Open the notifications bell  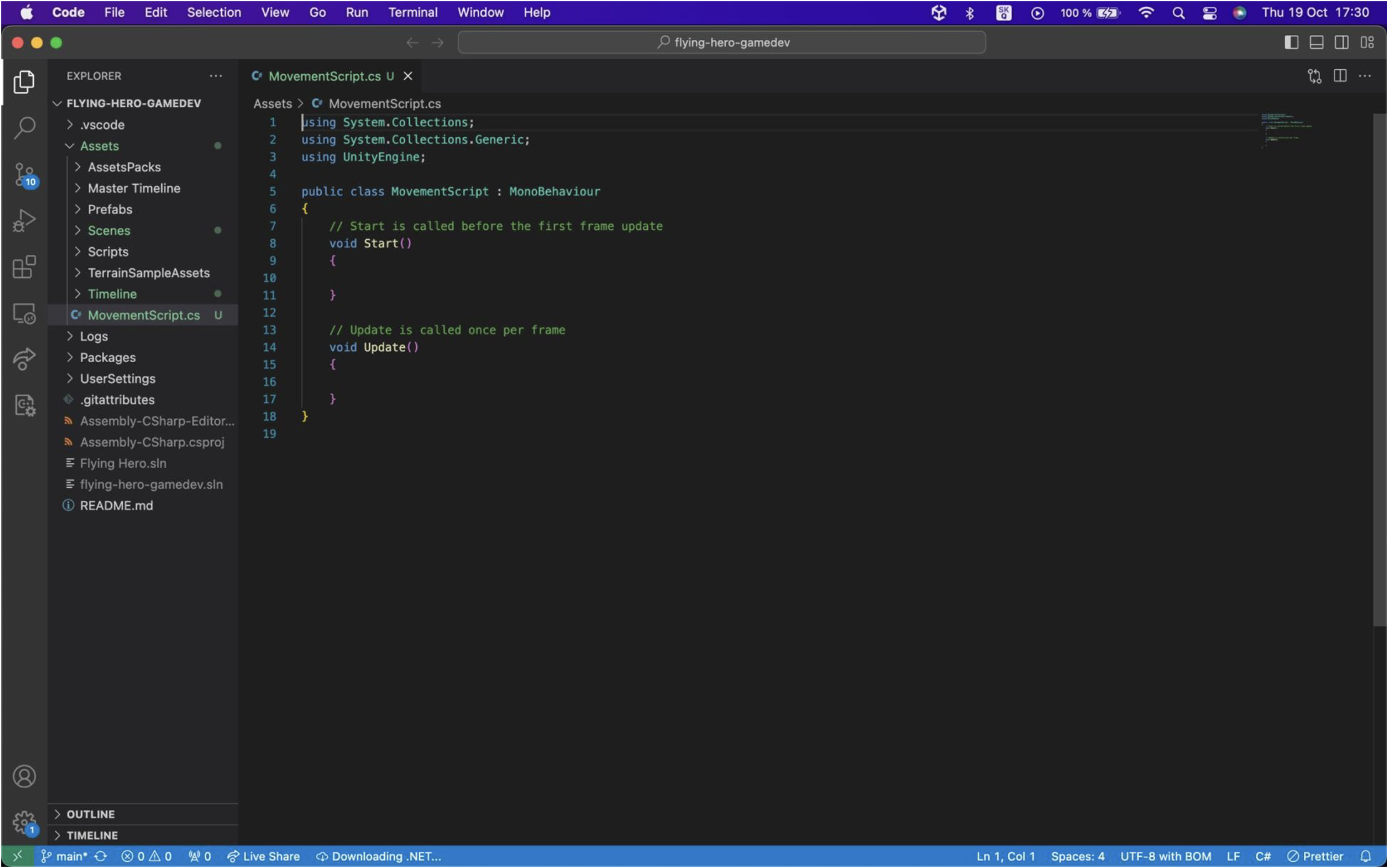pos(1366,856)
